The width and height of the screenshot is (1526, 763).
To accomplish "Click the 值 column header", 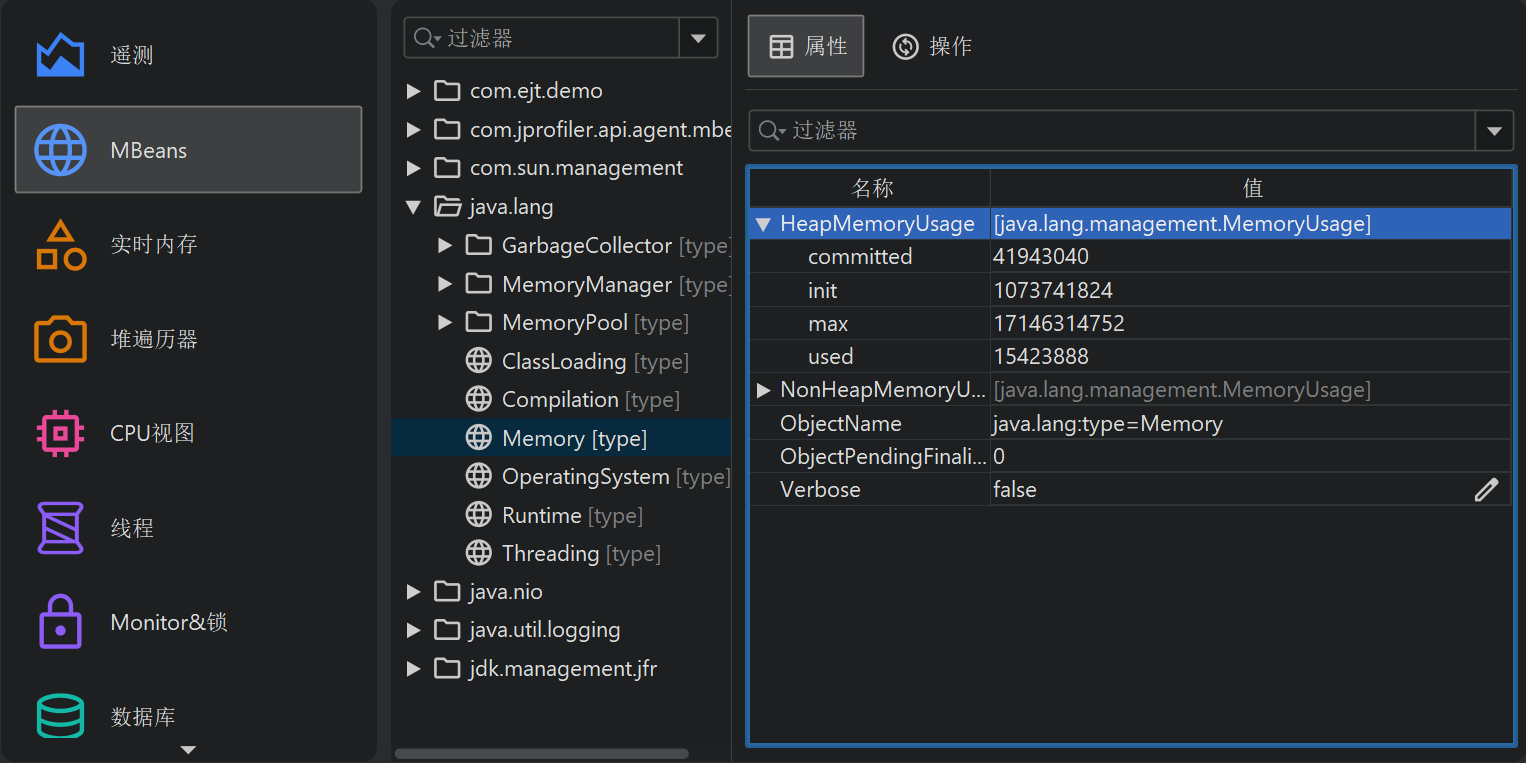I will coord(1251,188).
